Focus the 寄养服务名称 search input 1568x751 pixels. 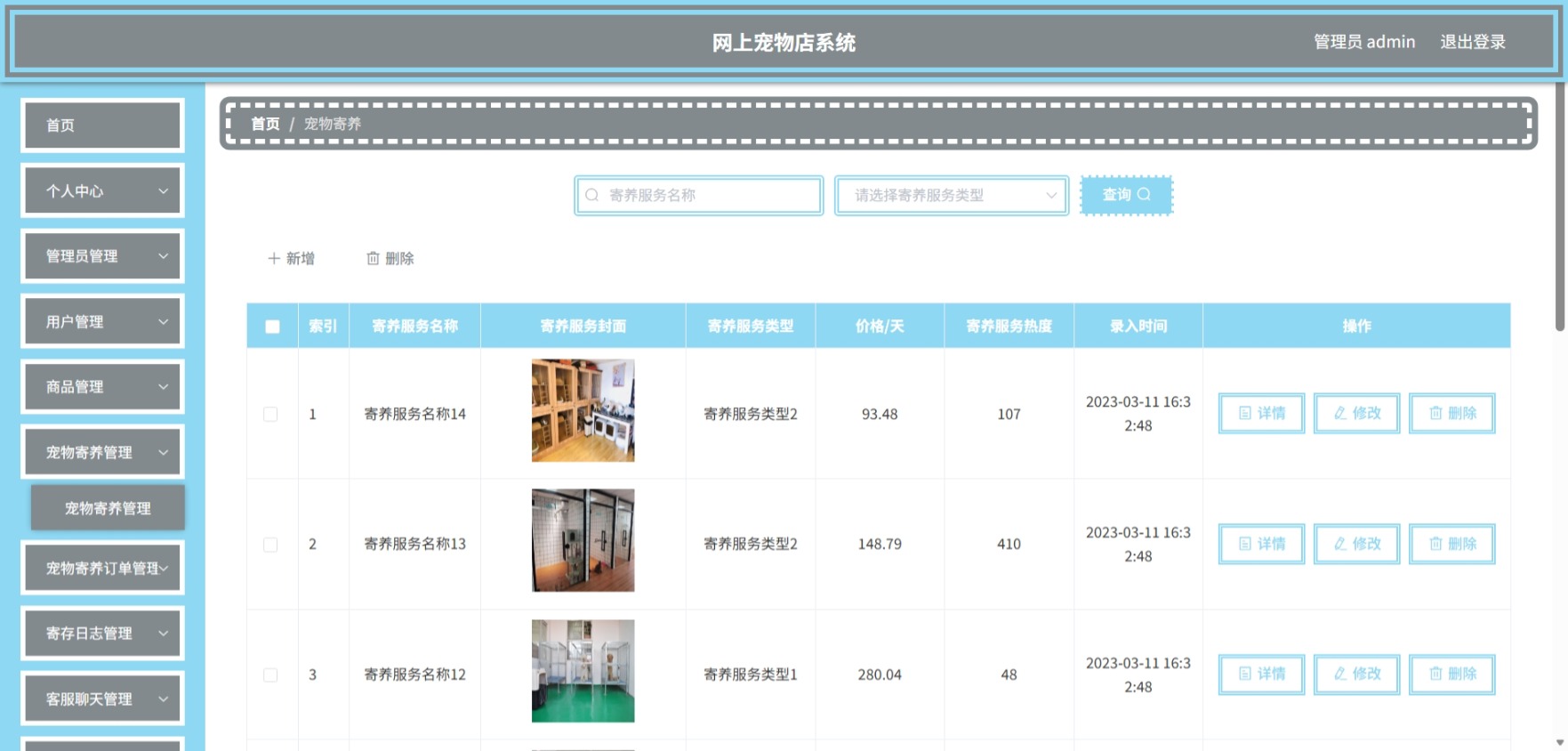point(699,195)
